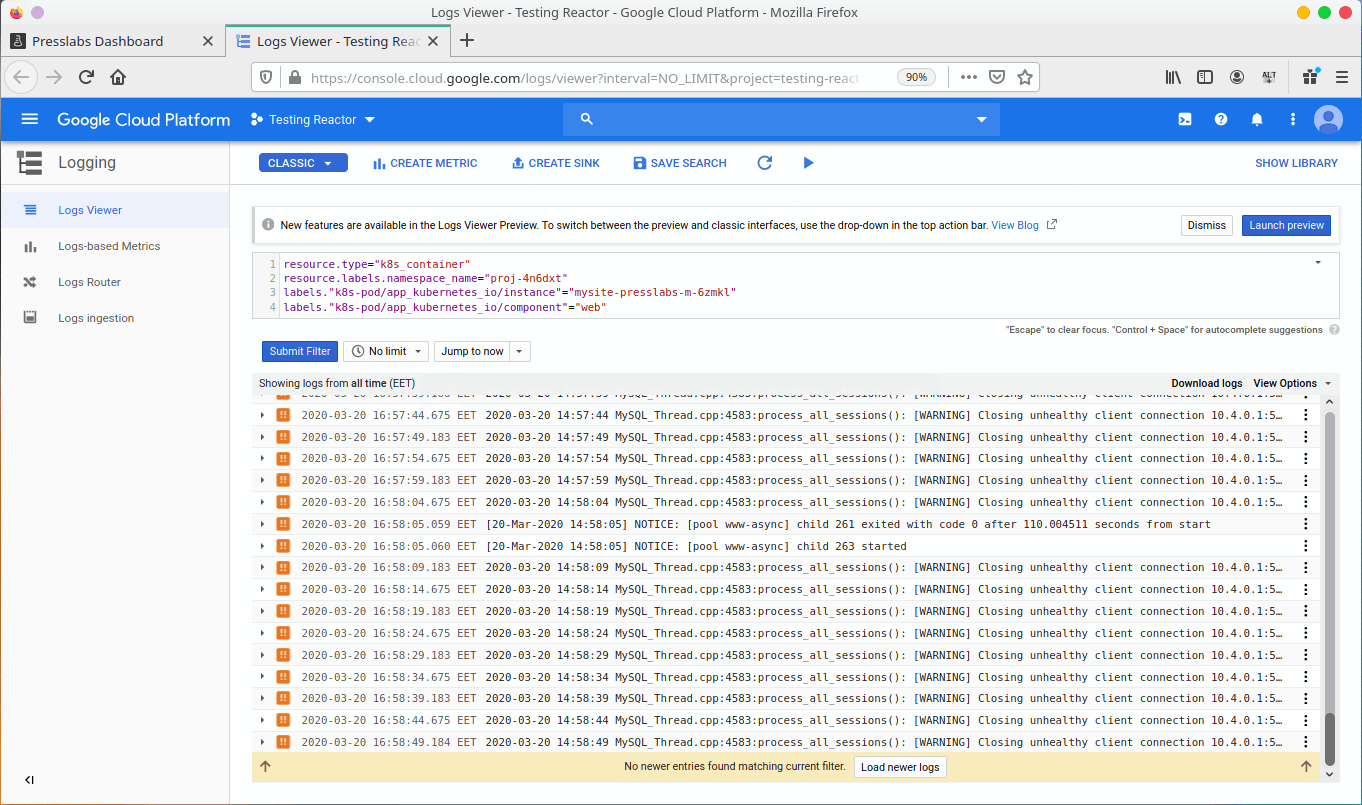Open the Help question mark icon
Screen dimensions: 1362x805
(1221, 119)
